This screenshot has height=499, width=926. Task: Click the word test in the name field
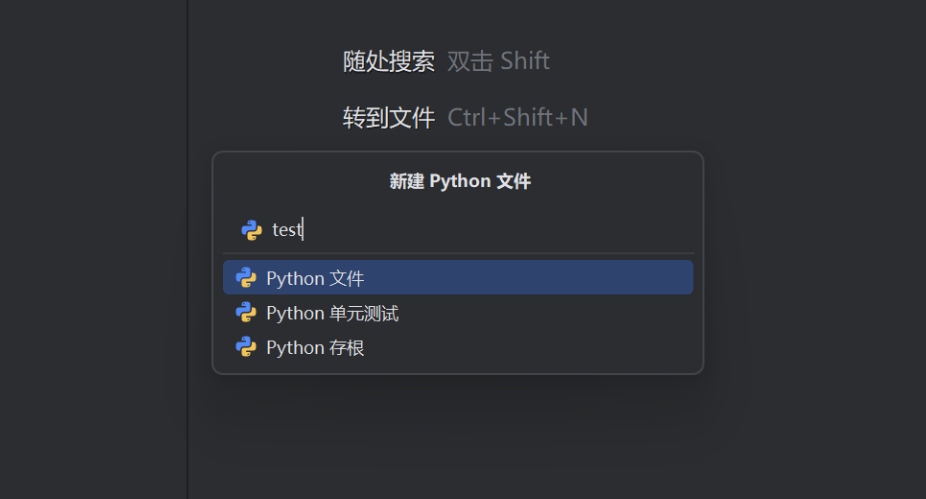coord(287,230)
